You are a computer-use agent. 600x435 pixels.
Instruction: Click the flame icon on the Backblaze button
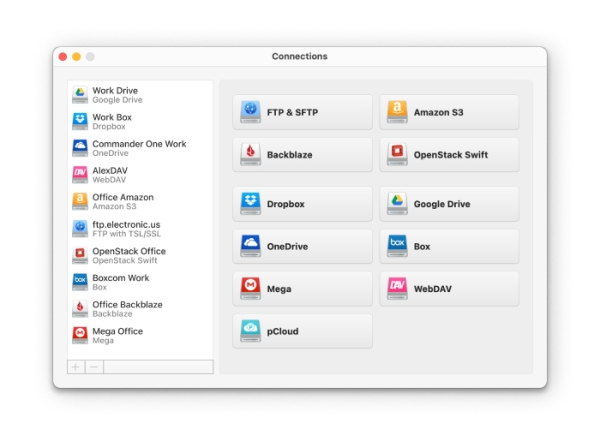click(251, 154)
